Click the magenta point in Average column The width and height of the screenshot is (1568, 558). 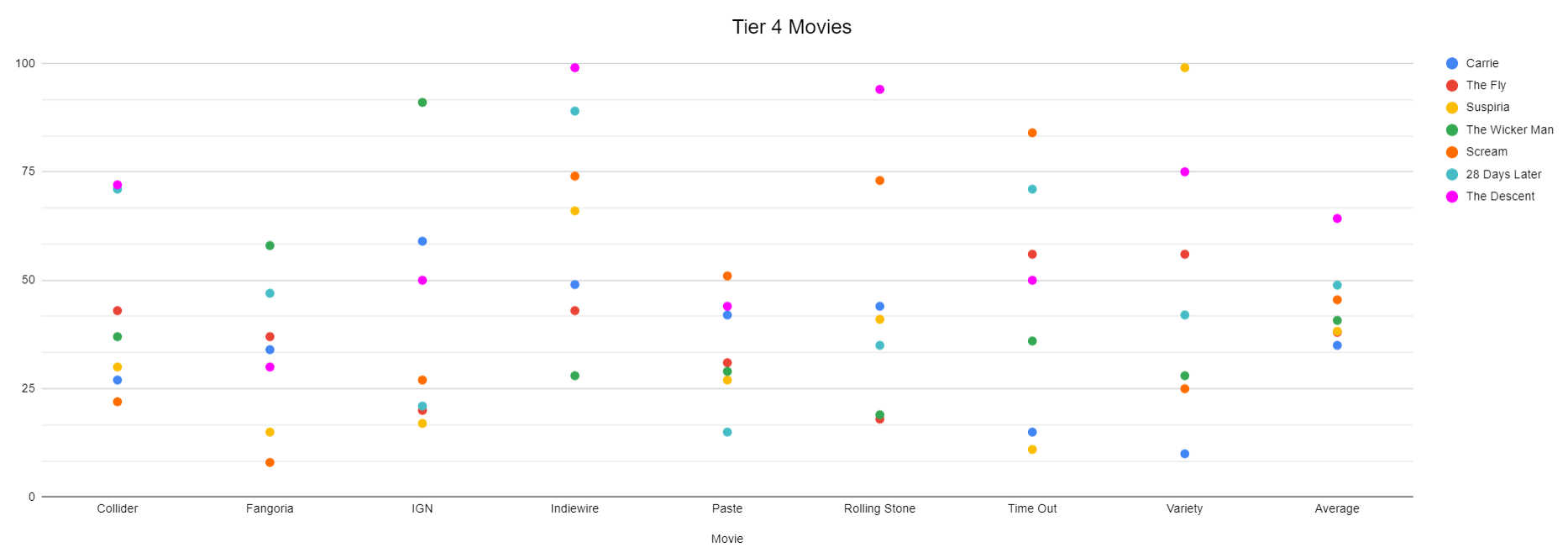tap(1337, 218)
